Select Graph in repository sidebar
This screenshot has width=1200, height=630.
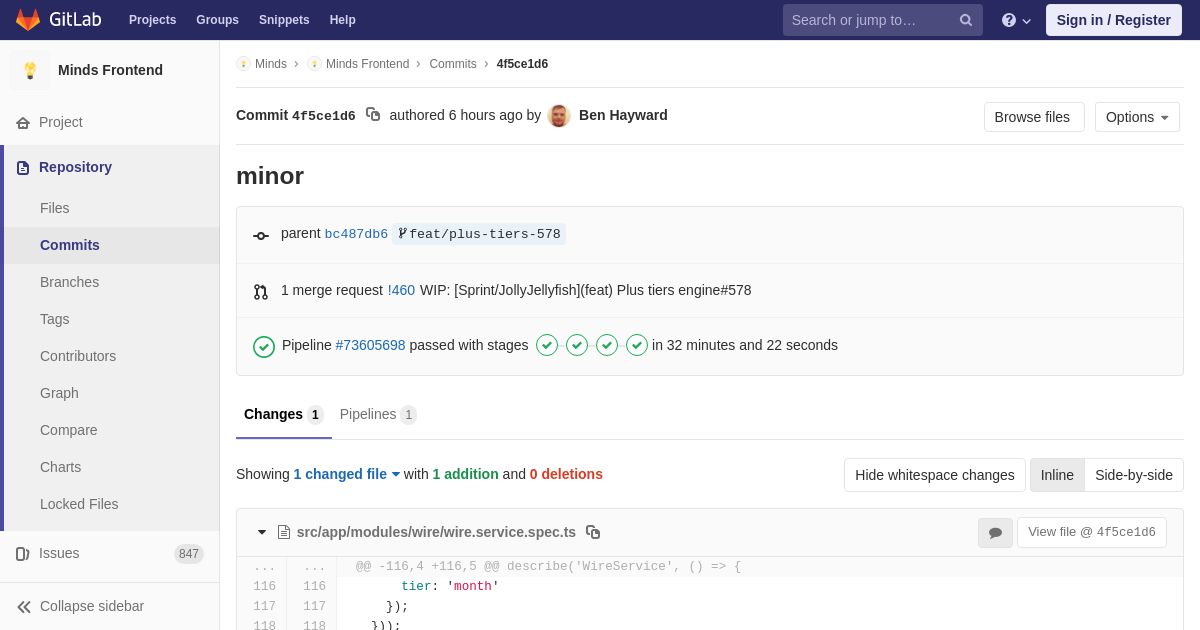tap(112, 393)
